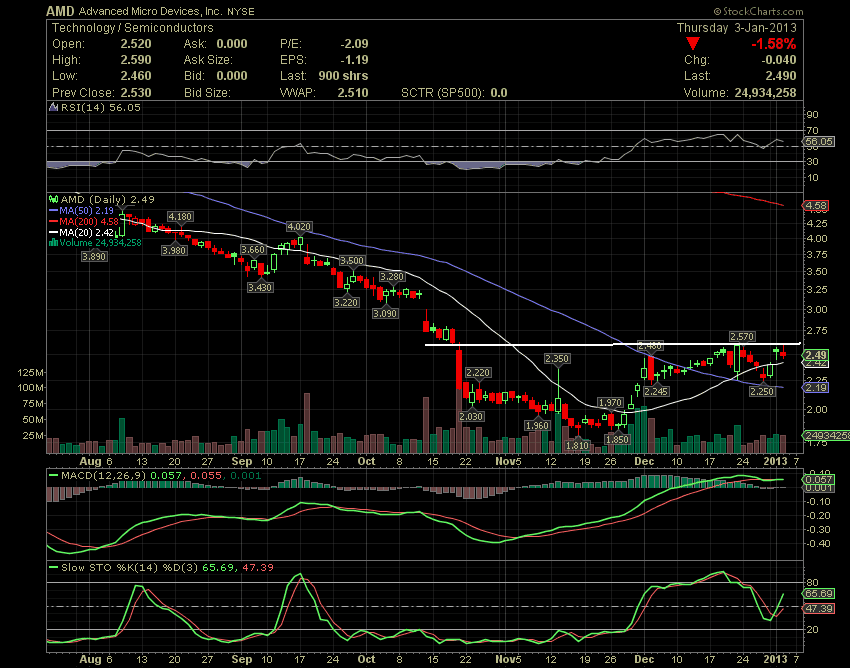Click the Open value 2.520
The image size is (850, 668).
(136, 44)
